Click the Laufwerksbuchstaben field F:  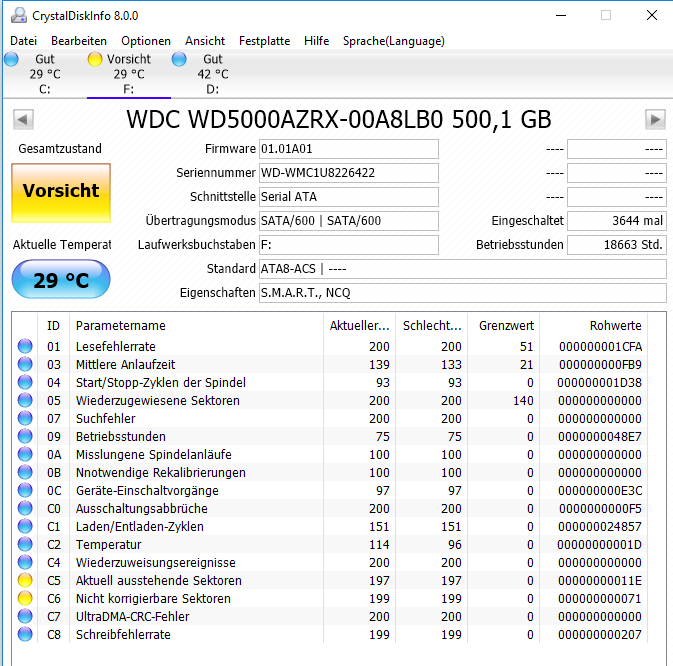(349, 245)
